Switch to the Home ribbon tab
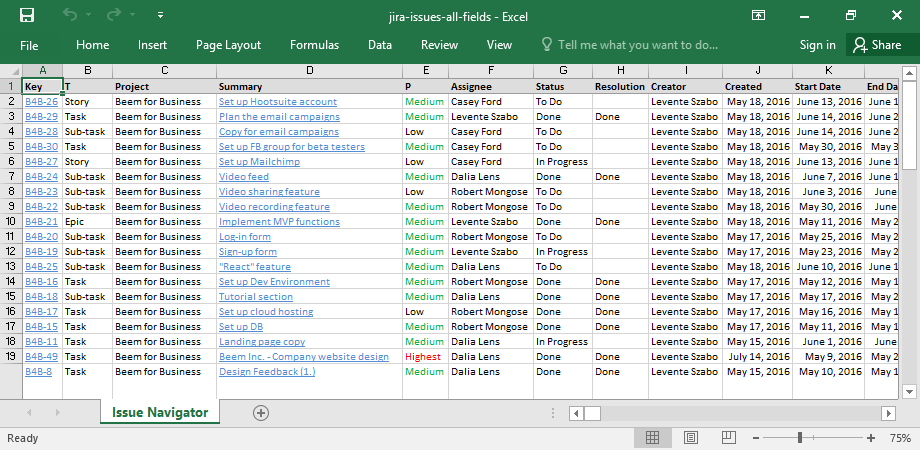Image resolution: width=920 pixels, height=450 pixels. pos(93,45)
